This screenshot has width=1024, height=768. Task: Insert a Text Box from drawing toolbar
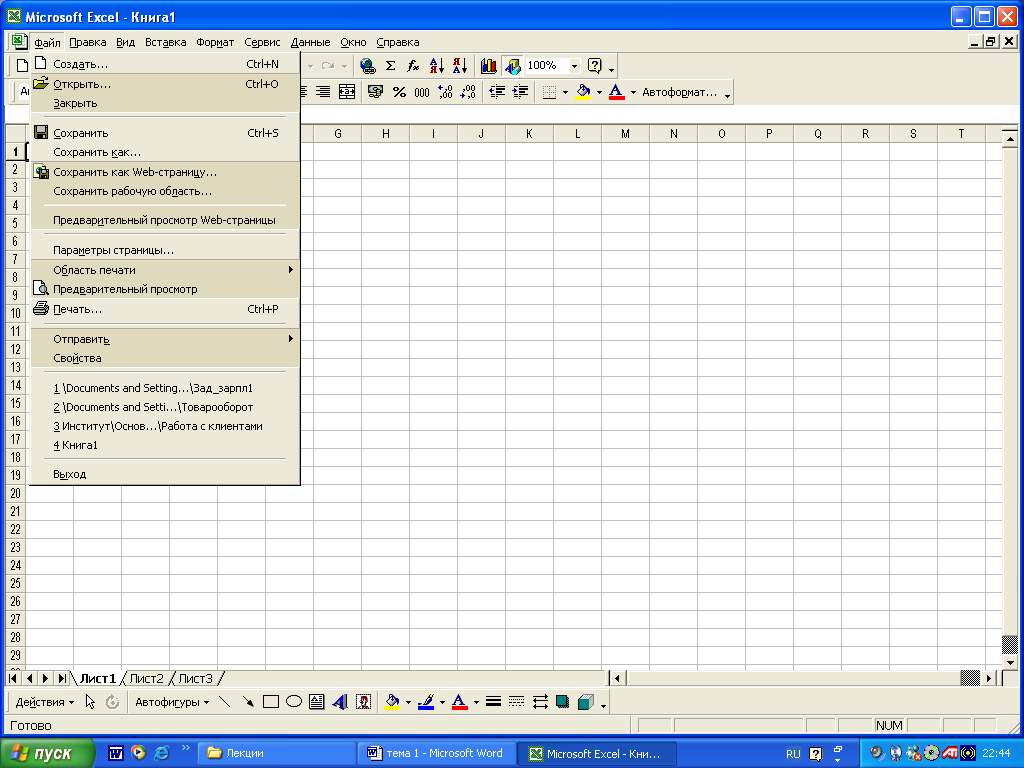coord(317,702)
